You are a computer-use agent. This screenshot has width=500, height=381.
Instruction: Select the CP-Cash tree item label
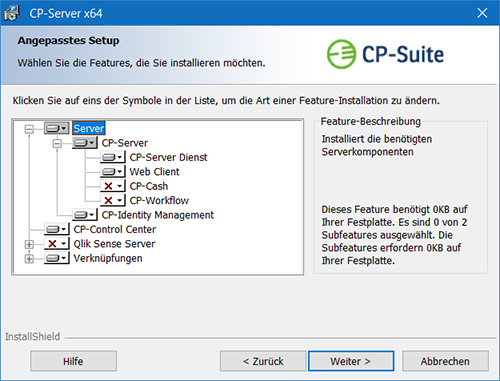click(x=149, y=186)
